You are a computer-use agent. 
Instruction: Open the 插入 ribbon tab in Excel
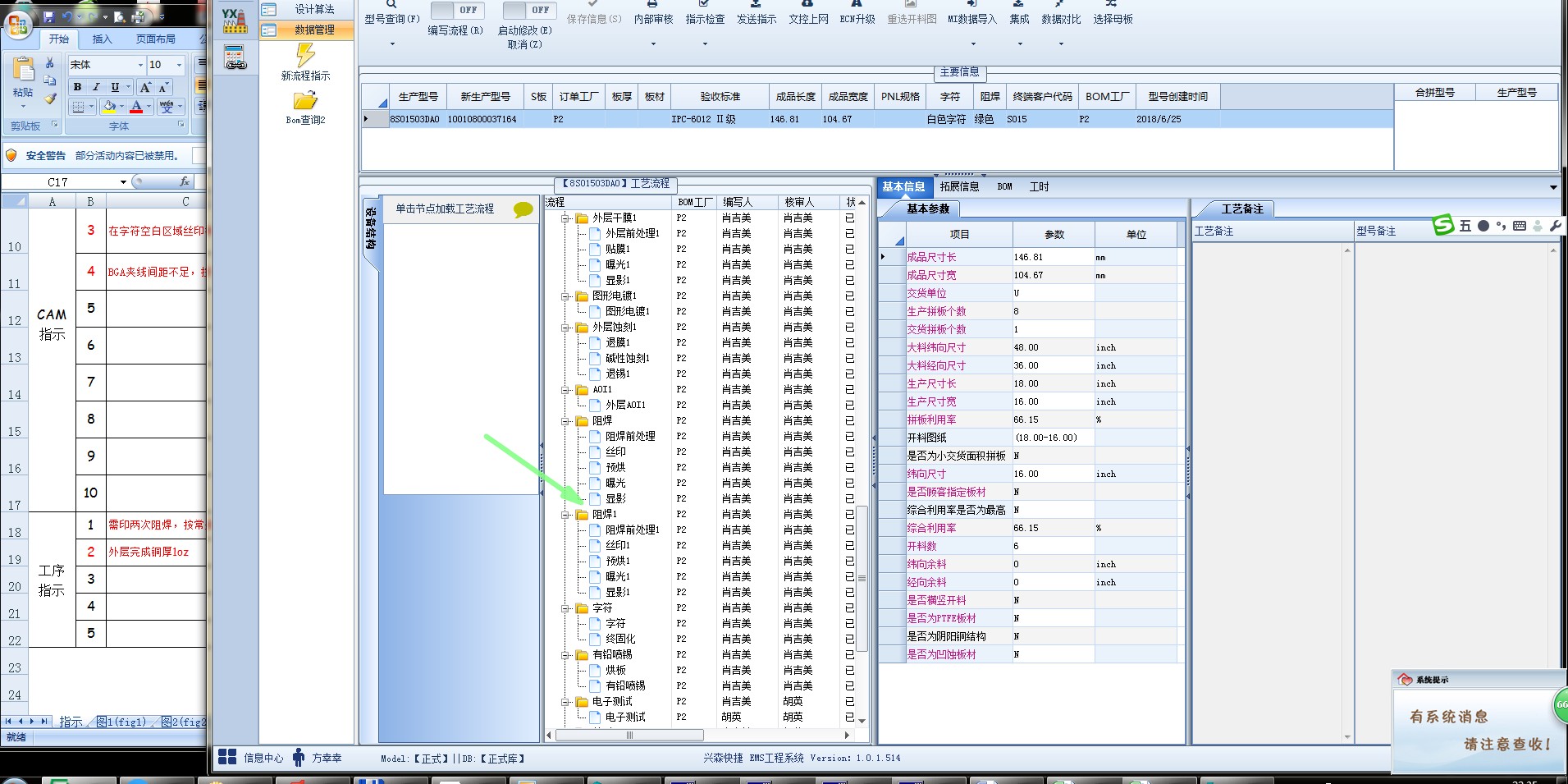click(x=102, y=39)
